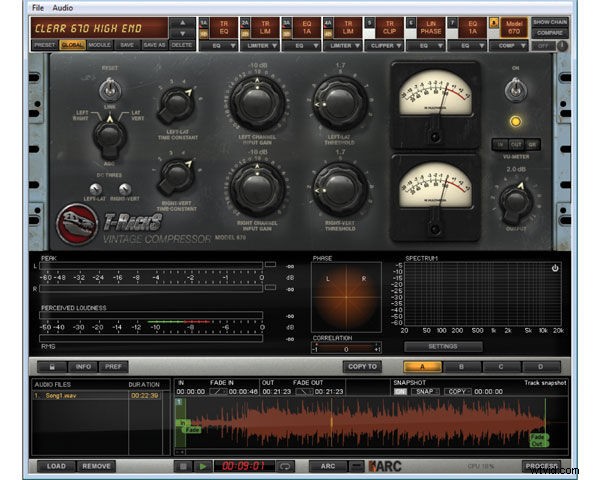Click the Right-Vert Threshold knob
The image size is (600, 480).
point(340,189)
